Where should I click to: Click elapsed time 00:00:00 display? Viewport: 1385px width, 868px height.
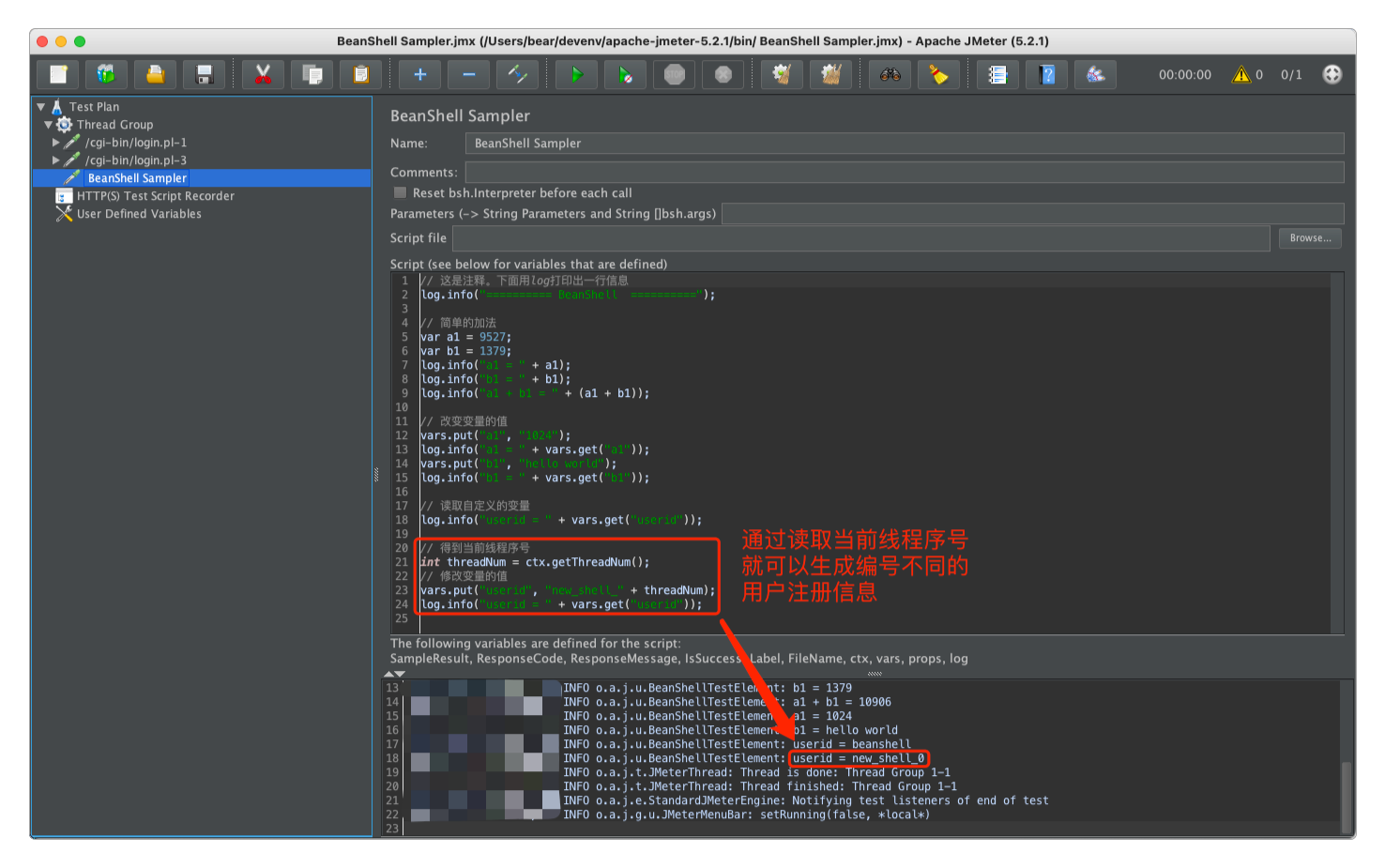click(x=1184, y=74)
